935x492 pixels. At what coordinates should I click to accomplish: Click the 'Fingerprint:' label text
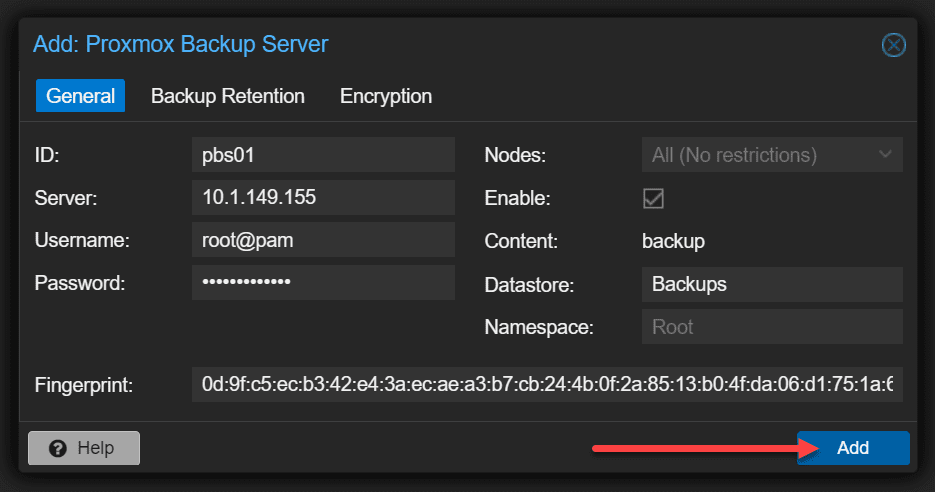[84, 385]
